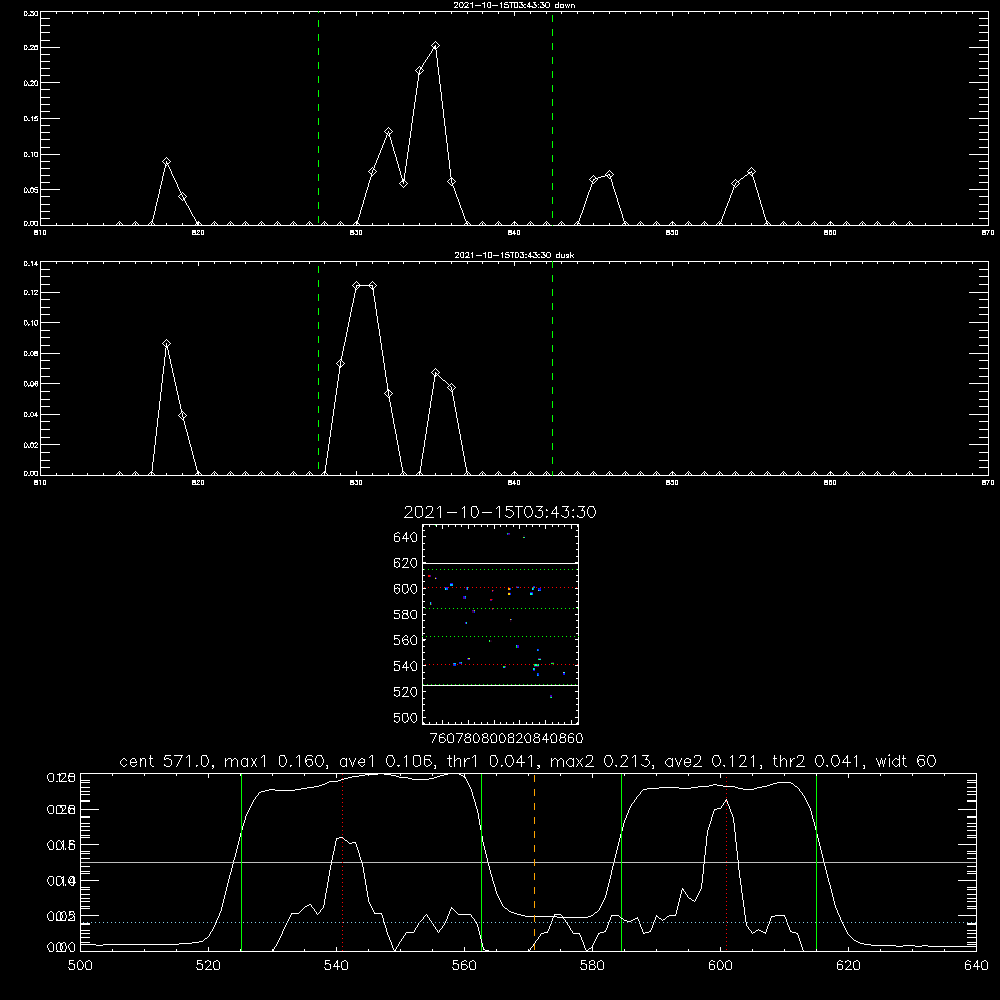Select the dusk plot diamond at the 818 peak
The image size is (1000, 1000).
point(166,344)
